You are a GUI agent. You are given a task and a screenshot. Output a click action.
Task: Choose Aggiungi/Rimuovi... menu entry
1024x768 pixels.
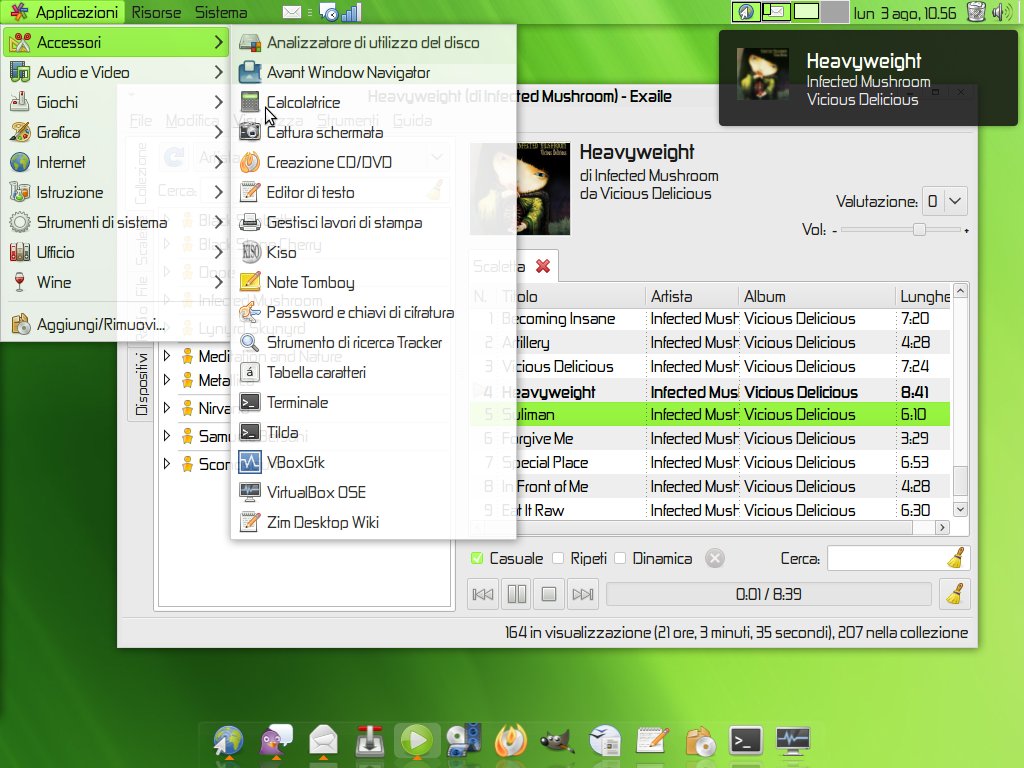point(115,325)
